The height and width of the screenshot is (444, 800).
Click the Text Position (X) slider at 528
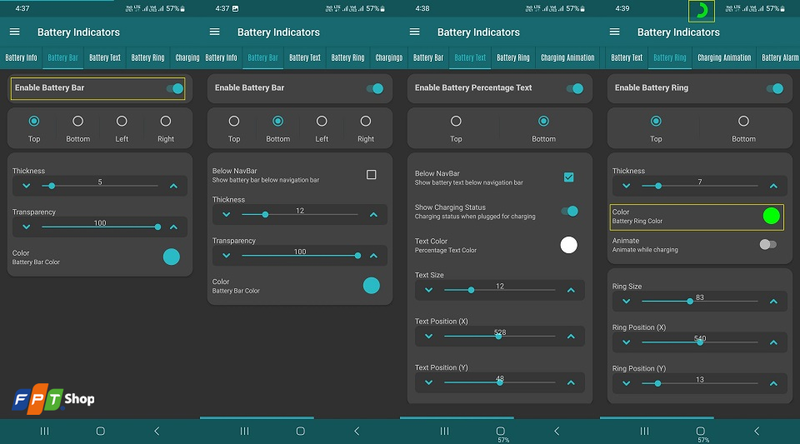point(499,336)
